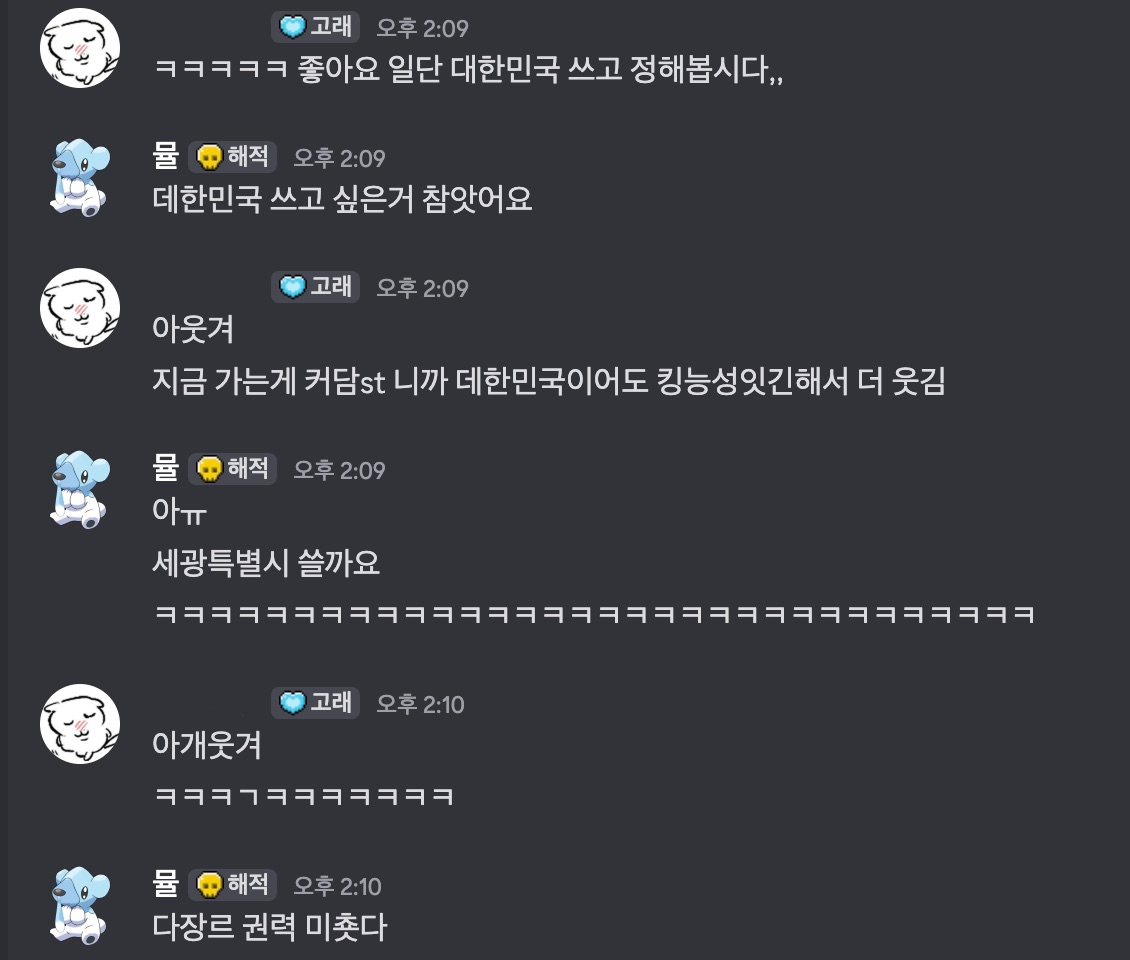Screen dimensions: 1130x960
Task: Click white cat avatar next to "아개웃겨"
Action: (x=80, y=724)
